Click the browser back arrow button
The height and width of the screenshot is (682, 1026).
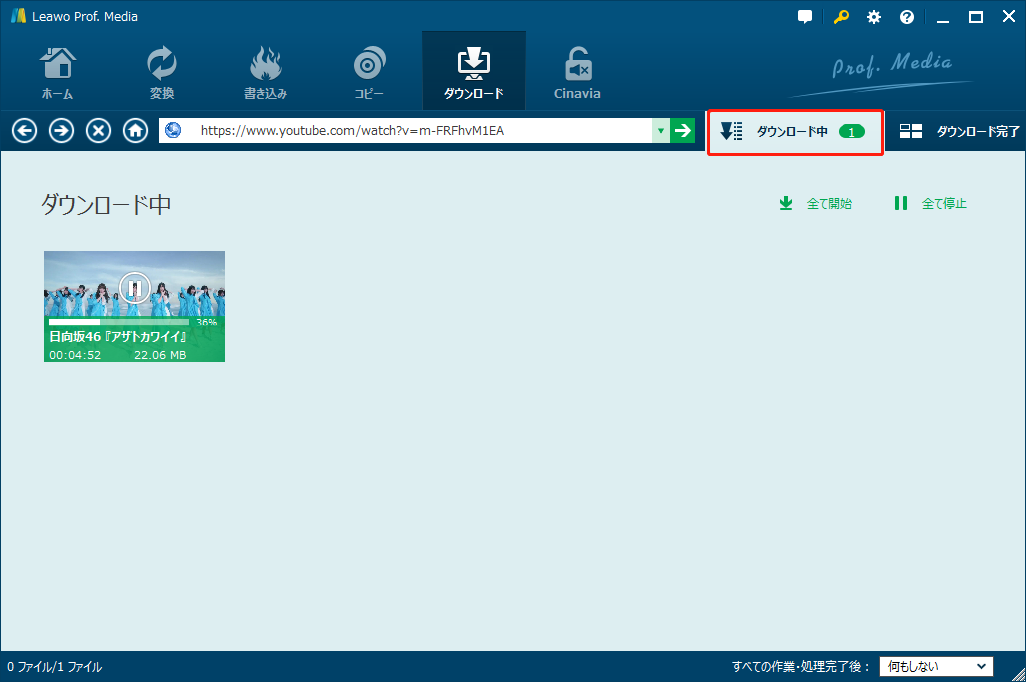[24, 131]
